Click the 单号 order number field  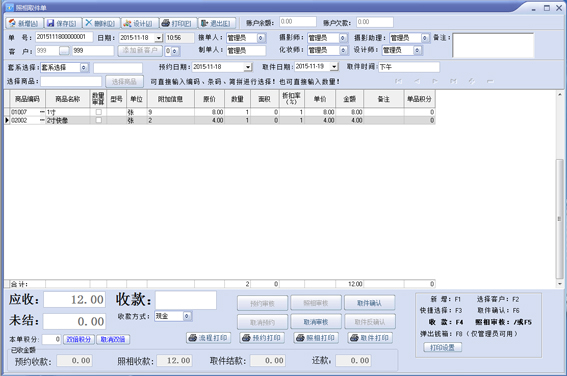[64, 37]
